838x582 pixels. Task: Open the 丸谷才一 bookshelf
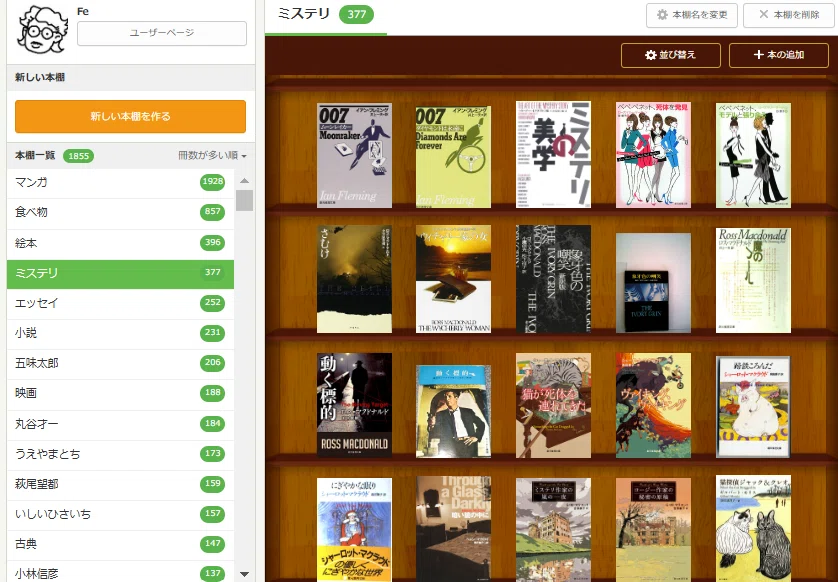click(120, 424)
